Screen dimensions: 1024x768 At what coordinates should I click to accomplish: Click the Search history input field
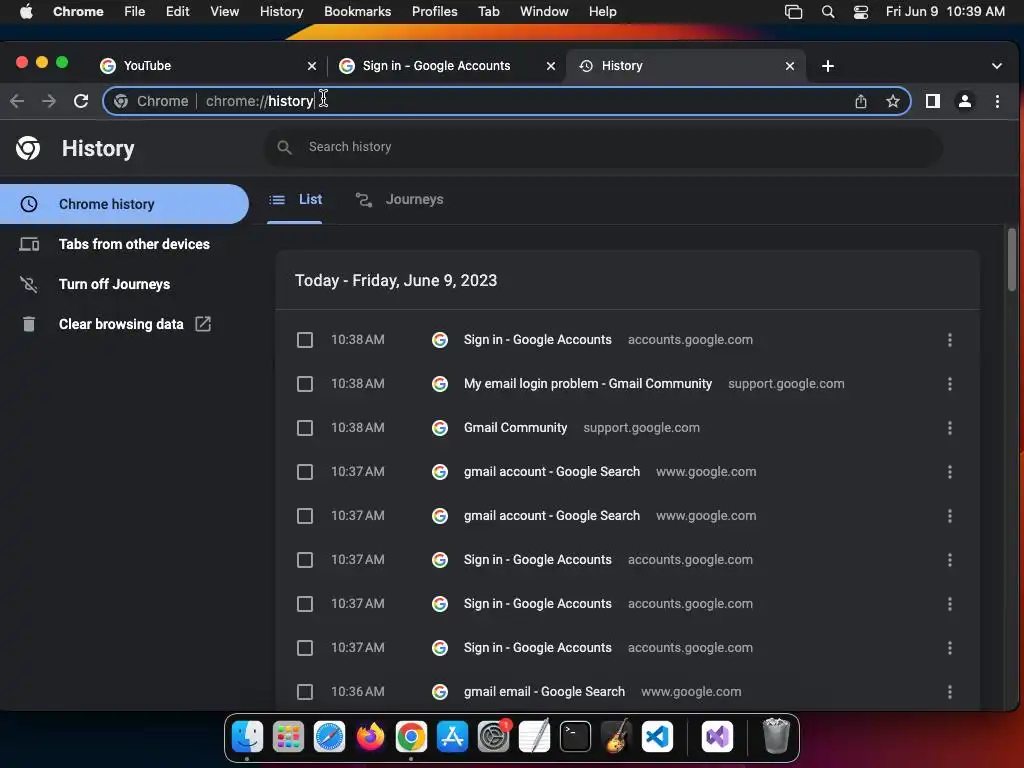[x=603, y=148]
